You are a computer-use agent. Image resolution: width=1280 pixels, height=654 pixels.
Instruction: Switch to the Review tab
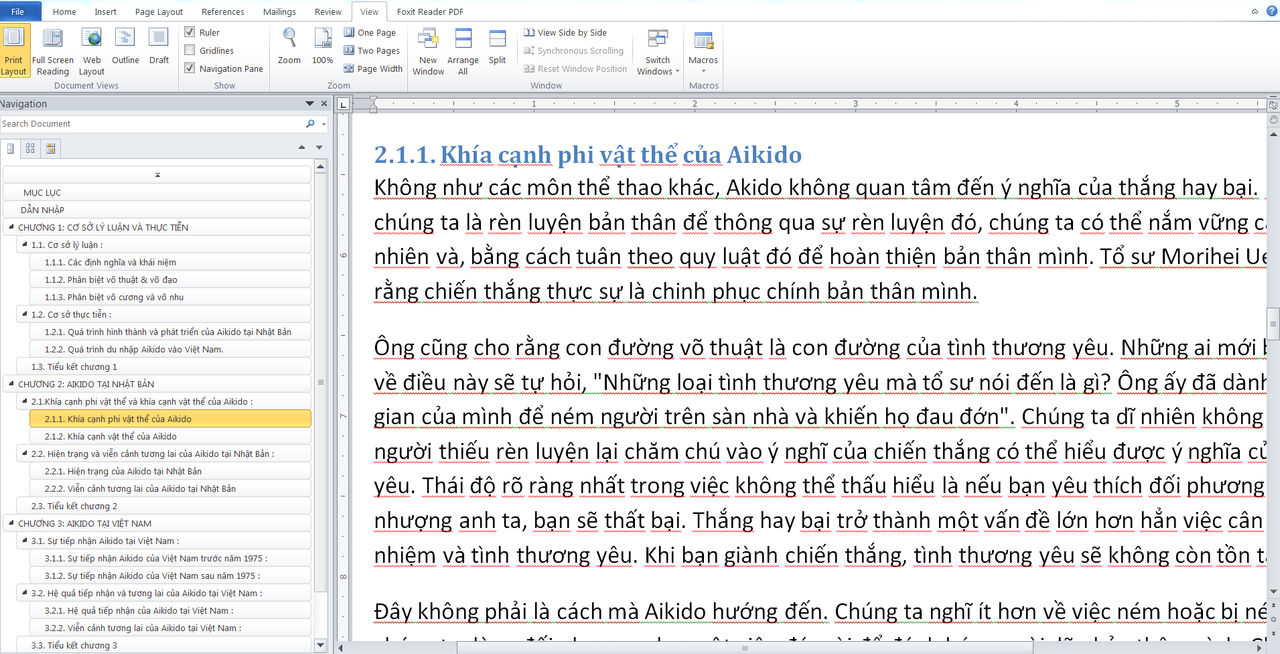pos(328,12)
